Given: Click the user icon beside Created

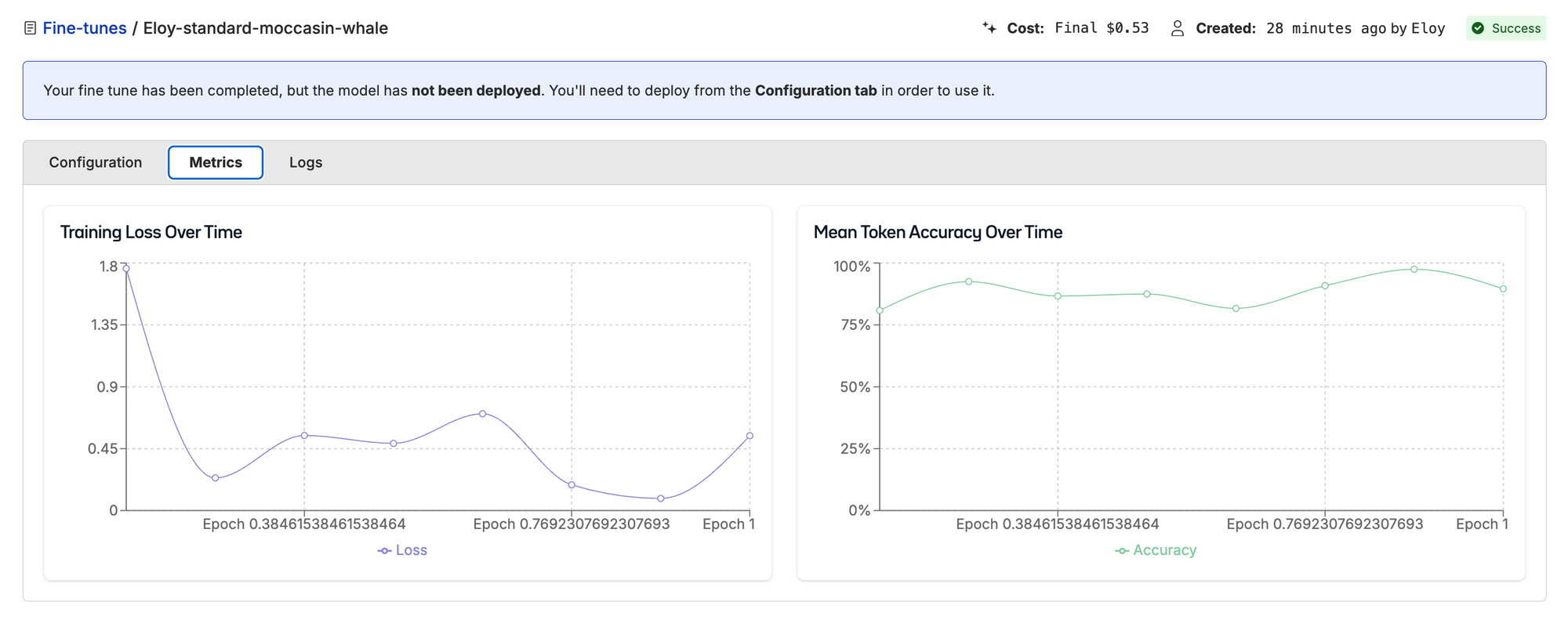Looking at the screenshot, I should click(x=1177, y=28).
